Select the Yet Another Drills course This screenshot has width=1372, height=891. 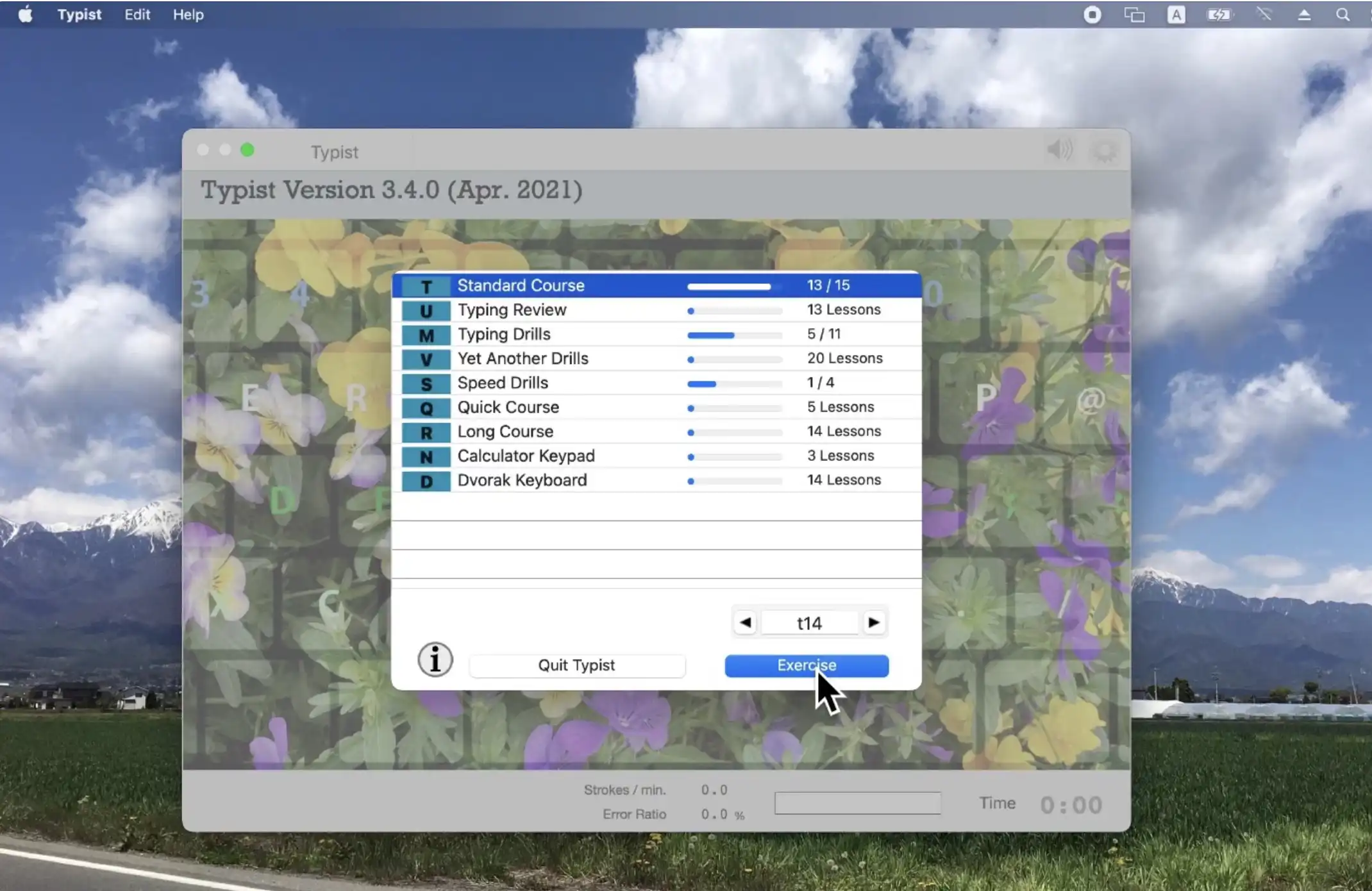pyautogui.click(x=657, y=358)
